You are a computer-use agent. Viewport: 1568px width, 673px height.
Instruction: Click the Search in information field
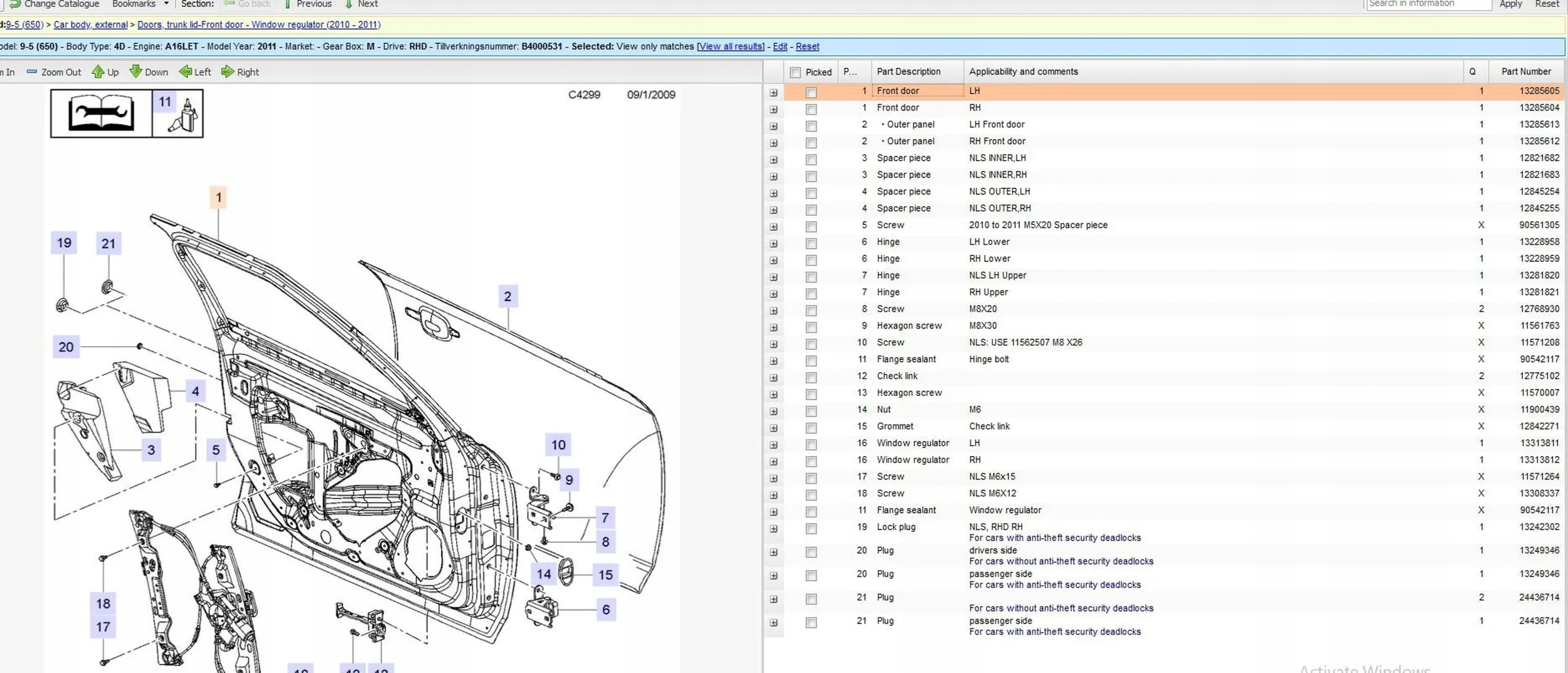tap(1428, 4)
